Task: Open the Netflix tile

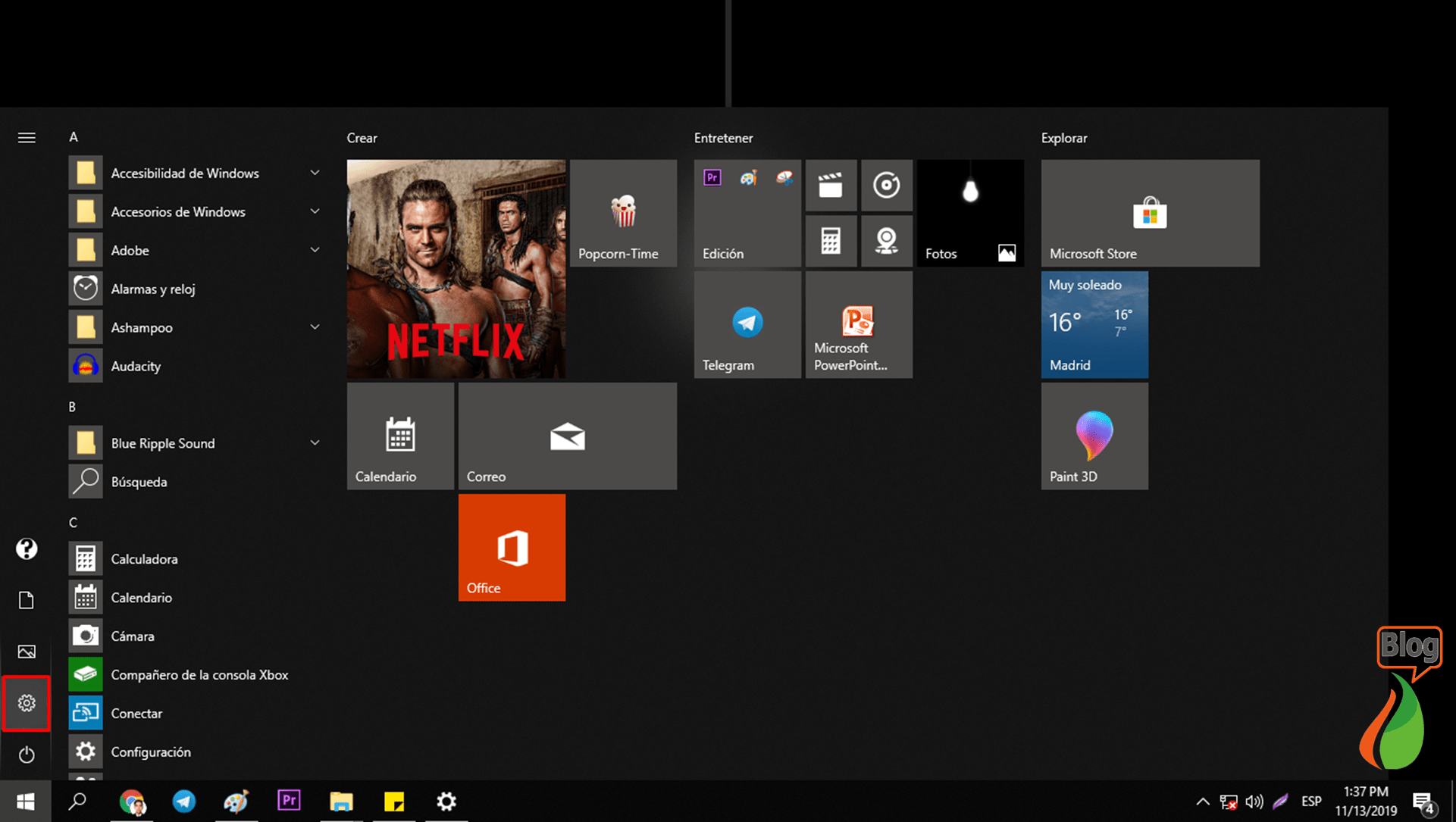Action: tap(456, 268)
